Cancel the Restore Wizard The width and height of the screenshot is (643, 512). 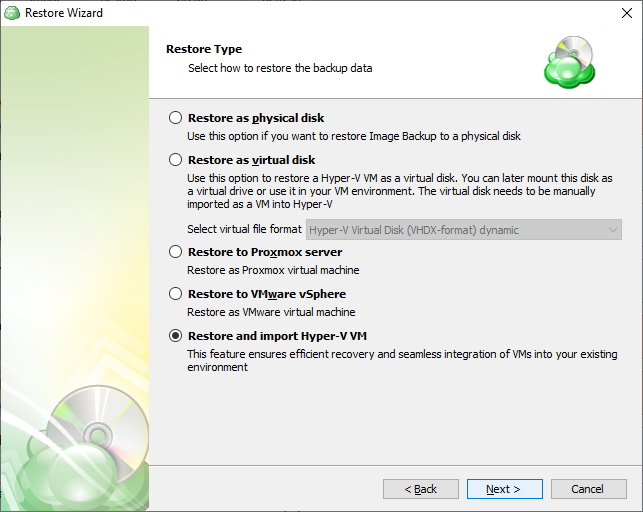588,489
